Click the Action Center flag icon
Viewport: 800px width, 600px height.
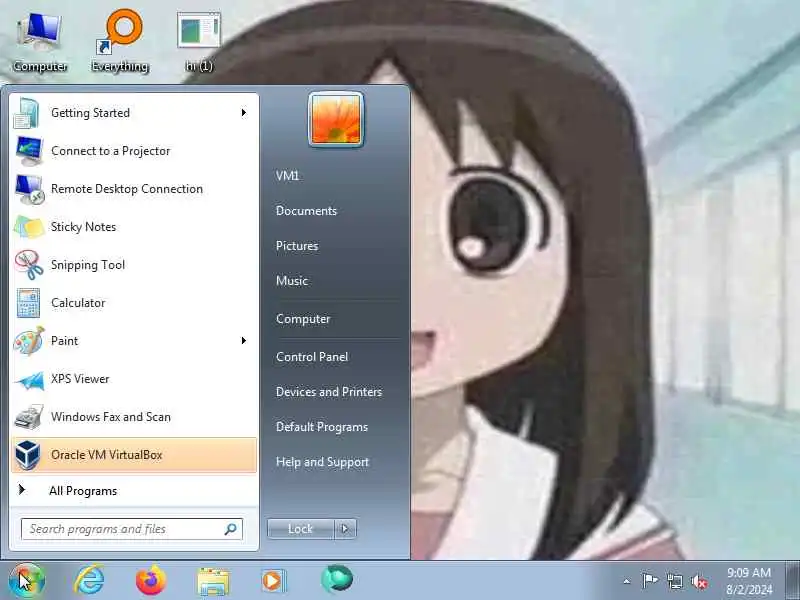pos(649,581)
